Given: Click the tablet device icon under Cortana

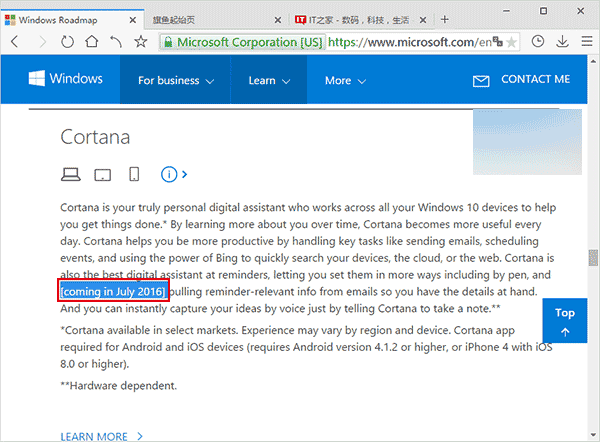Looking at the screenshot, I should click(x=103, y=175).
